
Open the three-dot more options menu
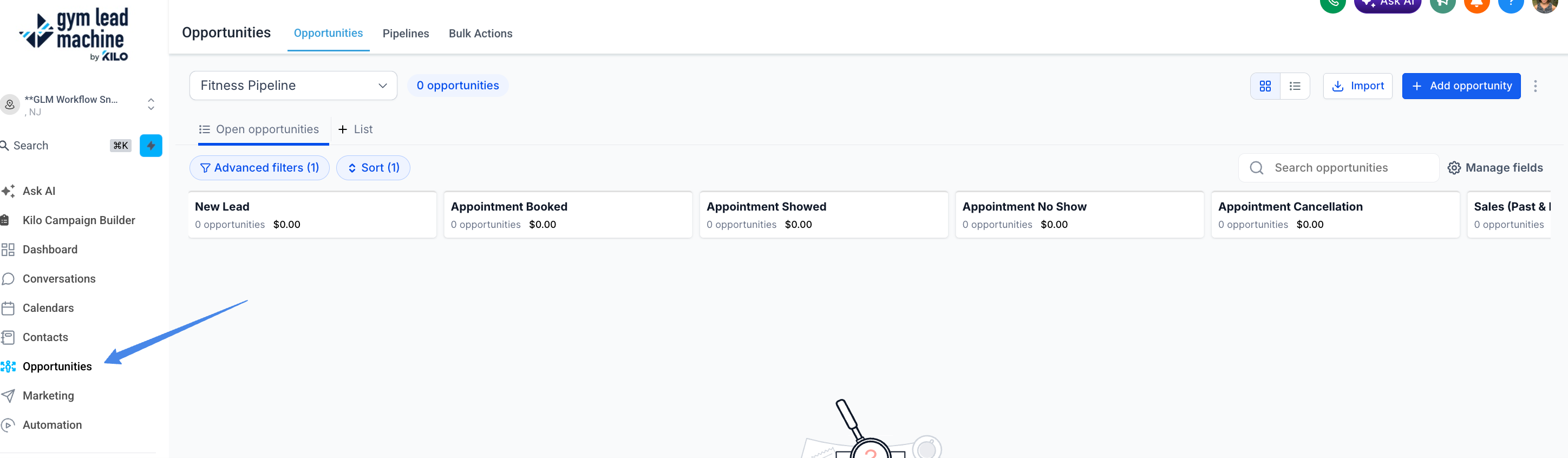[1535, 87]
